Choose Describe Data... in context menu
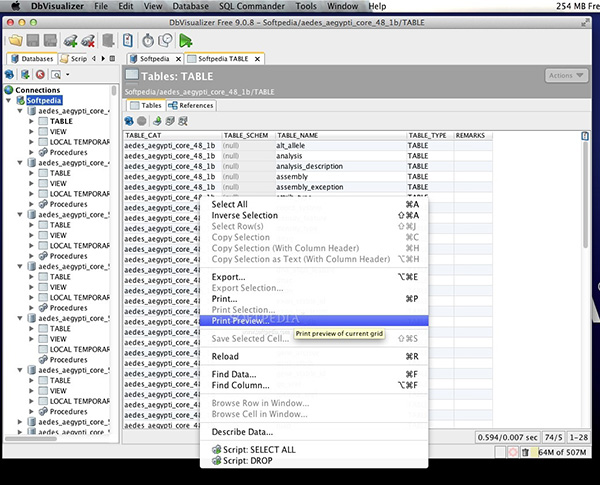 pyautogui.click(x=314, y=432)
